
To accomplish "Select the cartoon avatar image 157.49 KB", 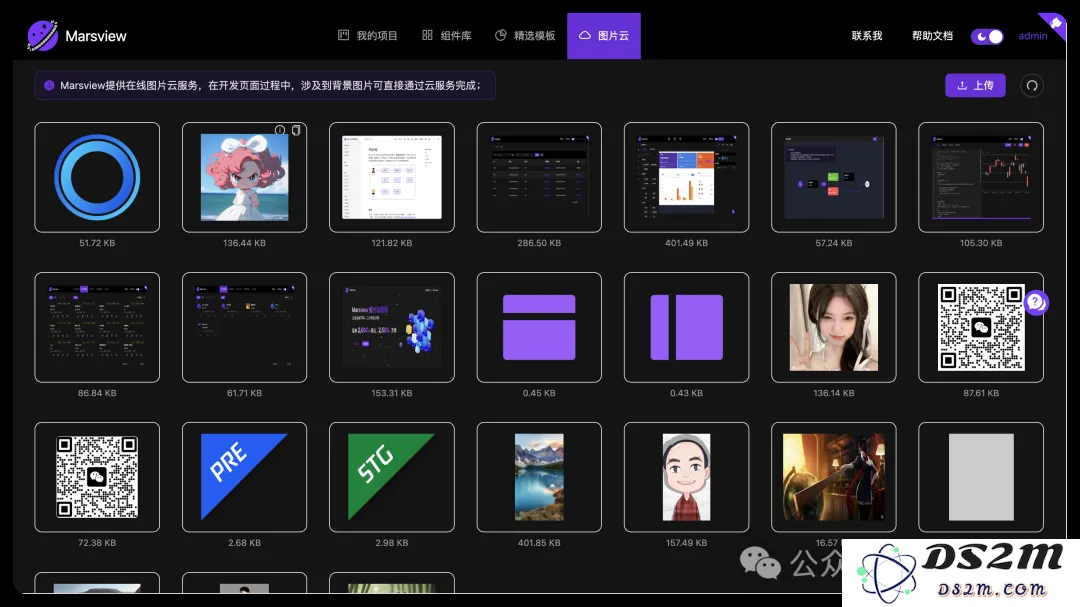I will (687, 477).
